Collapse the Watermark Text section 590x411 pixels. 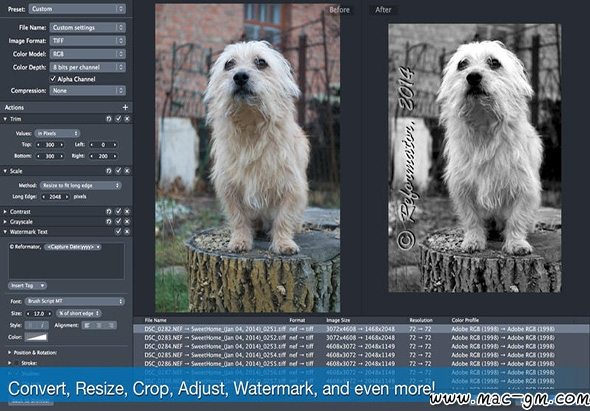(5, 232)
